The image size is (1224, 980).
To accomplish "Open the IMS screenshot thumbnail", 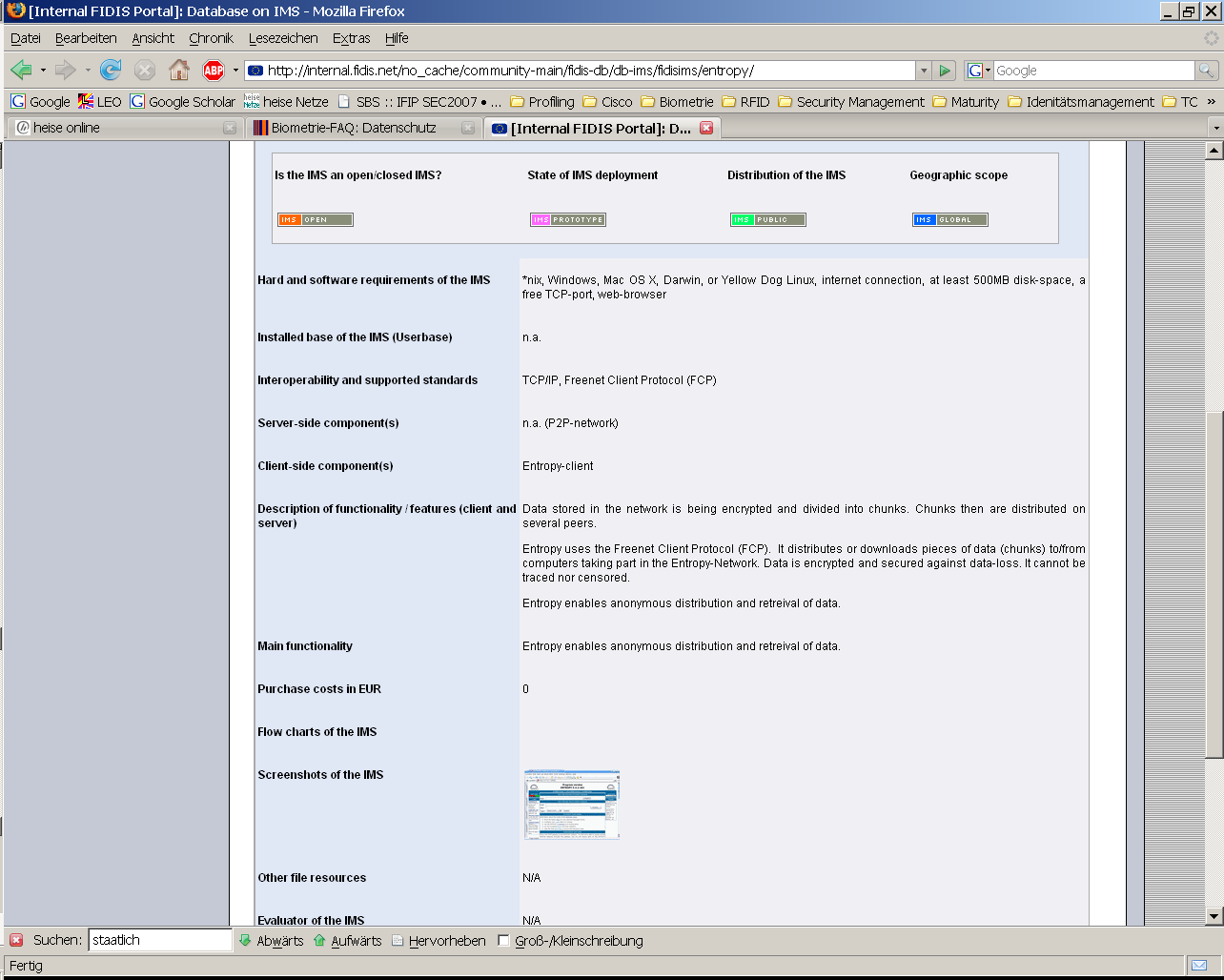I will click(572, 805).
